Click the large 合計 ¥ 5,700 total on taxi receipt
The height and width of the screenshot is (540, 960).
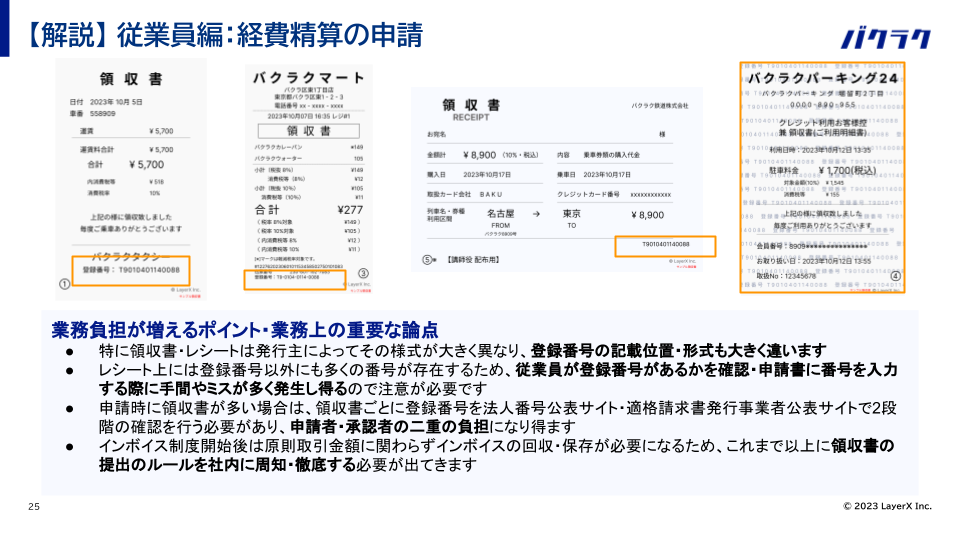(126, 165)
